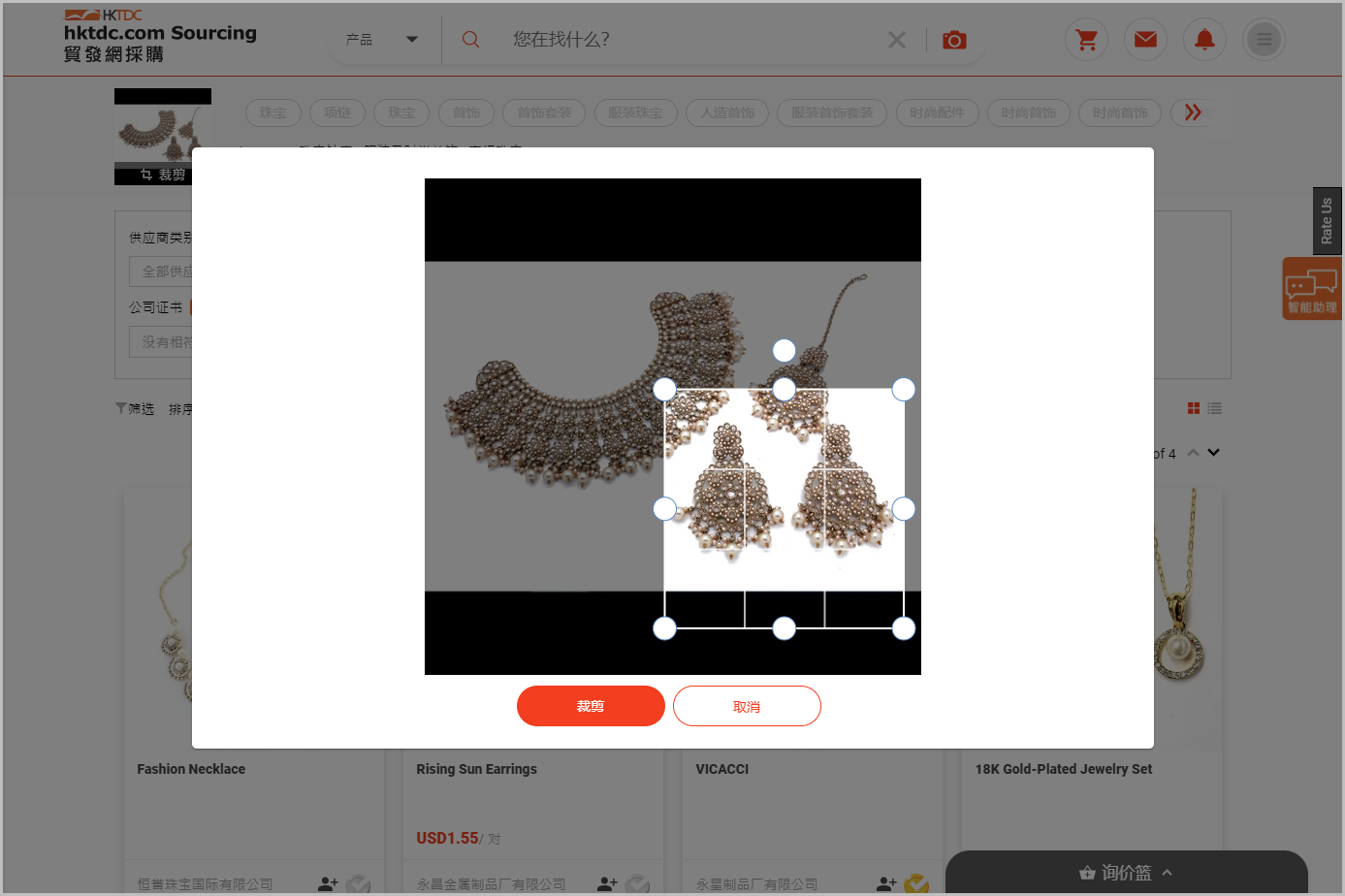Cancel cropping with the 取消 button

click(x=747, y=706)
